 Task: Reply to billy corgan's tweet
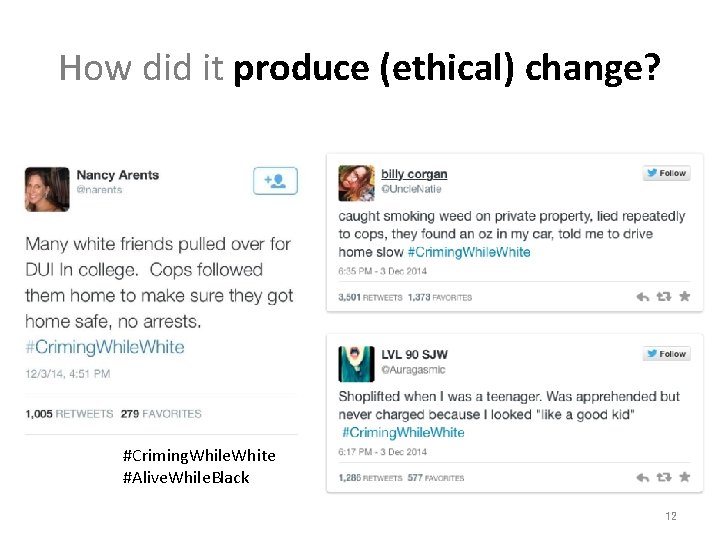click(643, 297)
